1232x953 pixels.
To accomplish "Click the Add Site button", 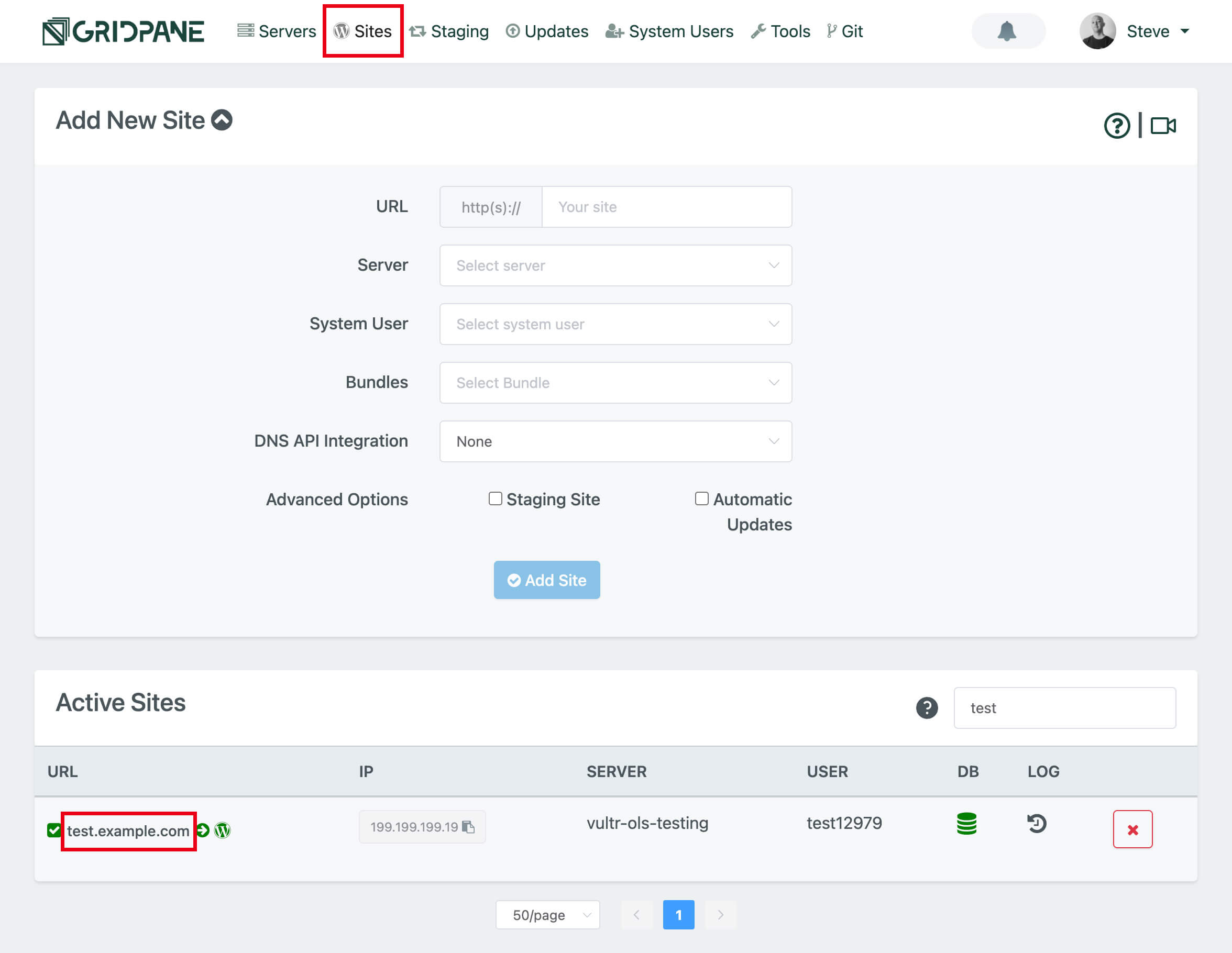I will [x=546, y=580].
